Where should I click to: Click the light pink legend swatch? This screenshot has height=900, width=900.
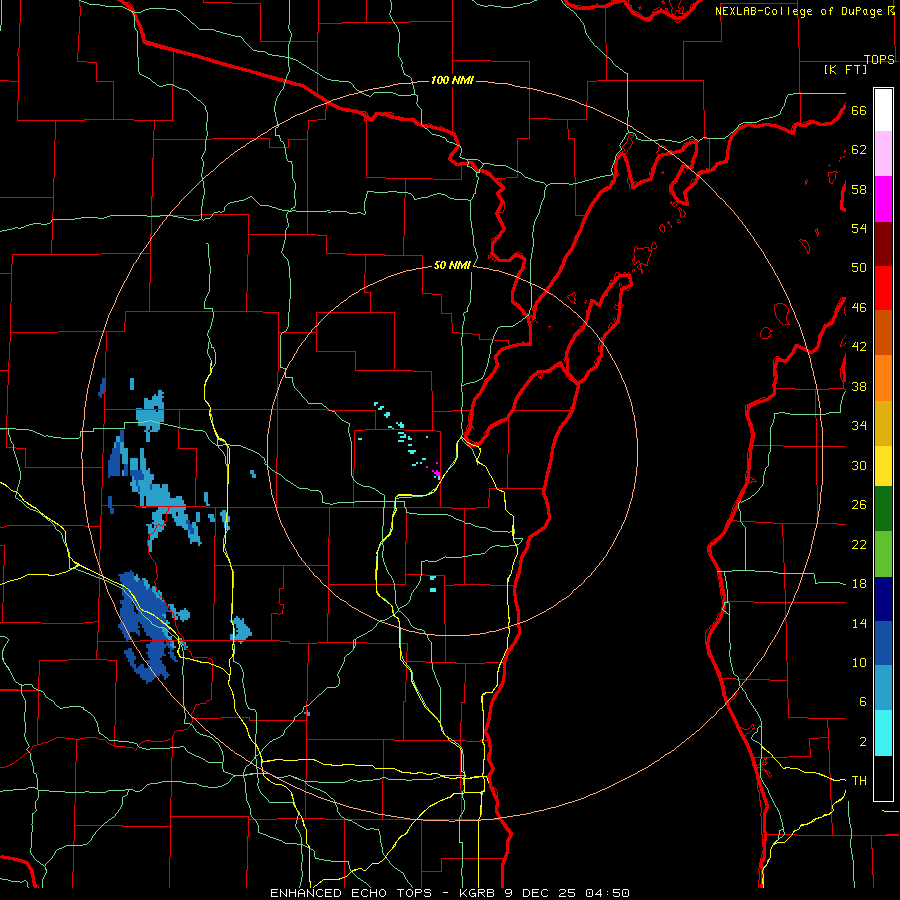[883, 154]
